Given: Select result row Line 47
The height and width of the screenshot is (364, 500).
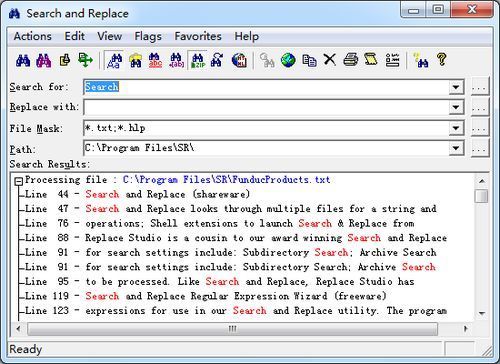Looking at the screenshot, I should point(231,209).
